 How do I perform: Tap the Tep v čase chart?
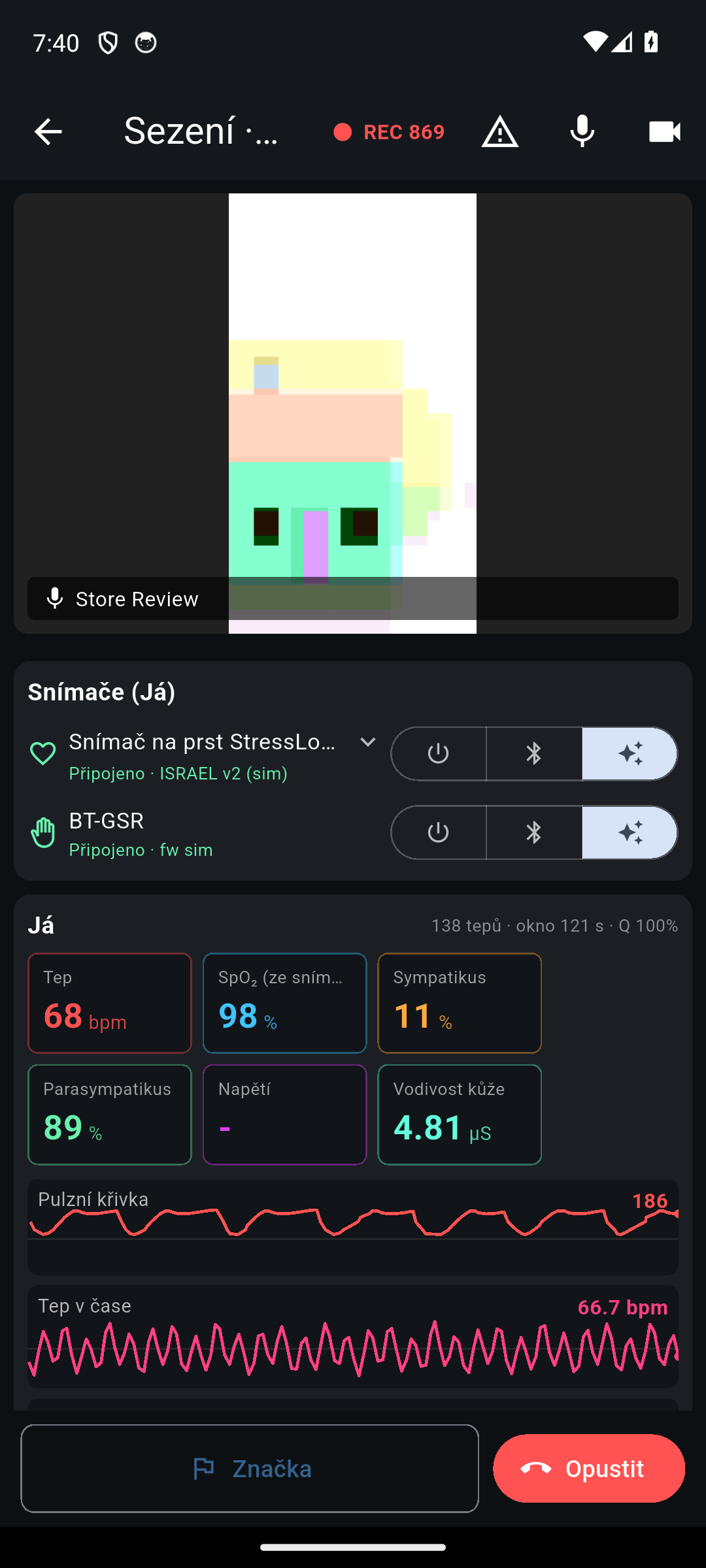pyautogui.click(x=353, y=1337)
